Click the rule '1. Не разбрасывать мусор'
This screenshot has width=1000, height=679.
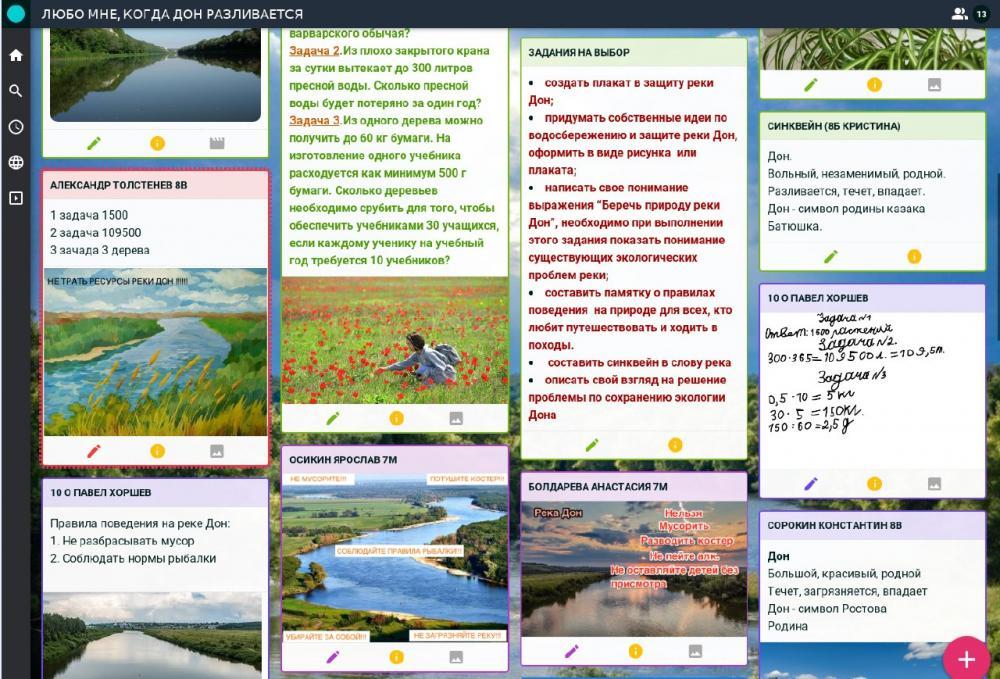coord(122,541)
